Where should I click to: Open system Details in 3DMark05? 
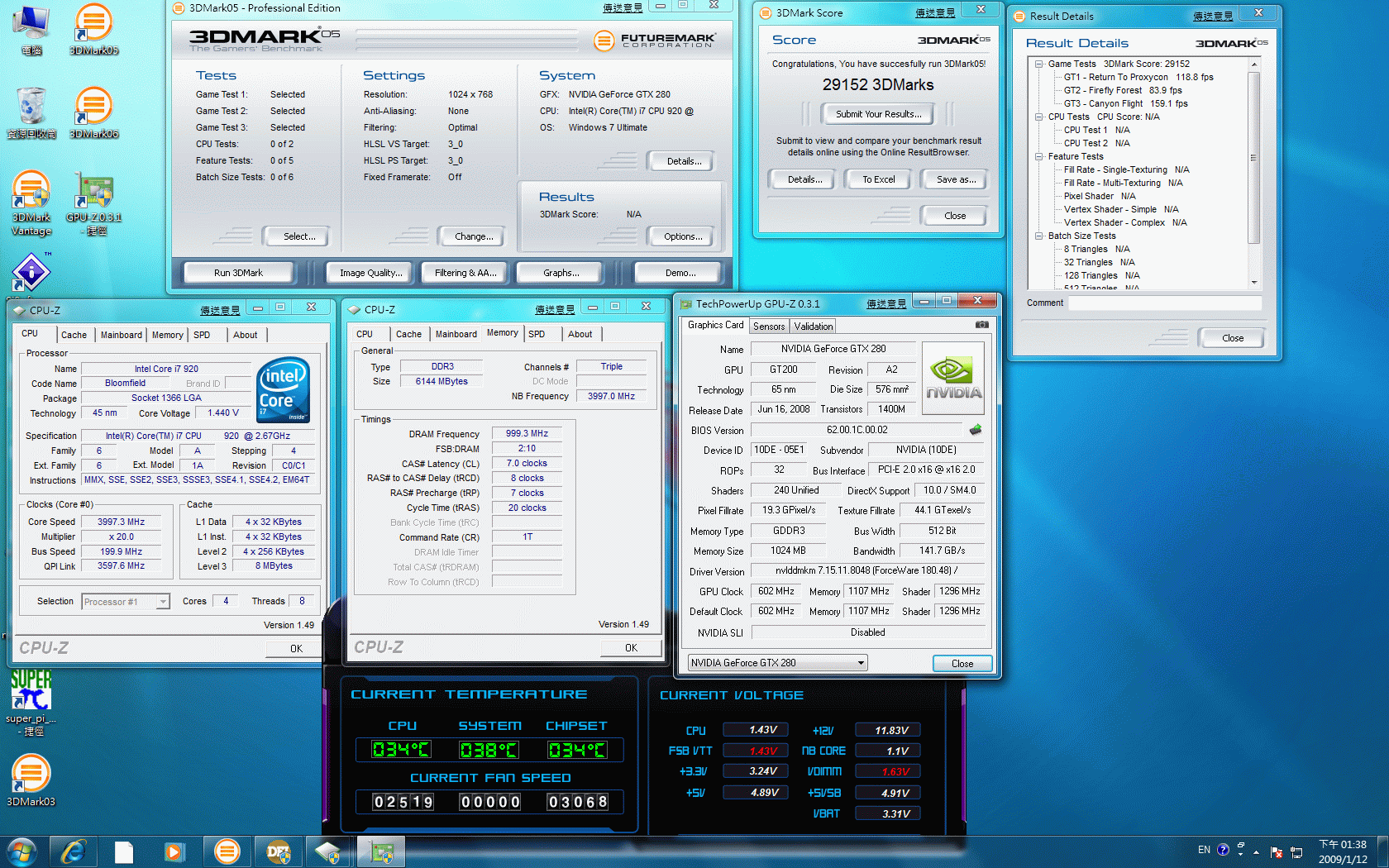(684, 161)
